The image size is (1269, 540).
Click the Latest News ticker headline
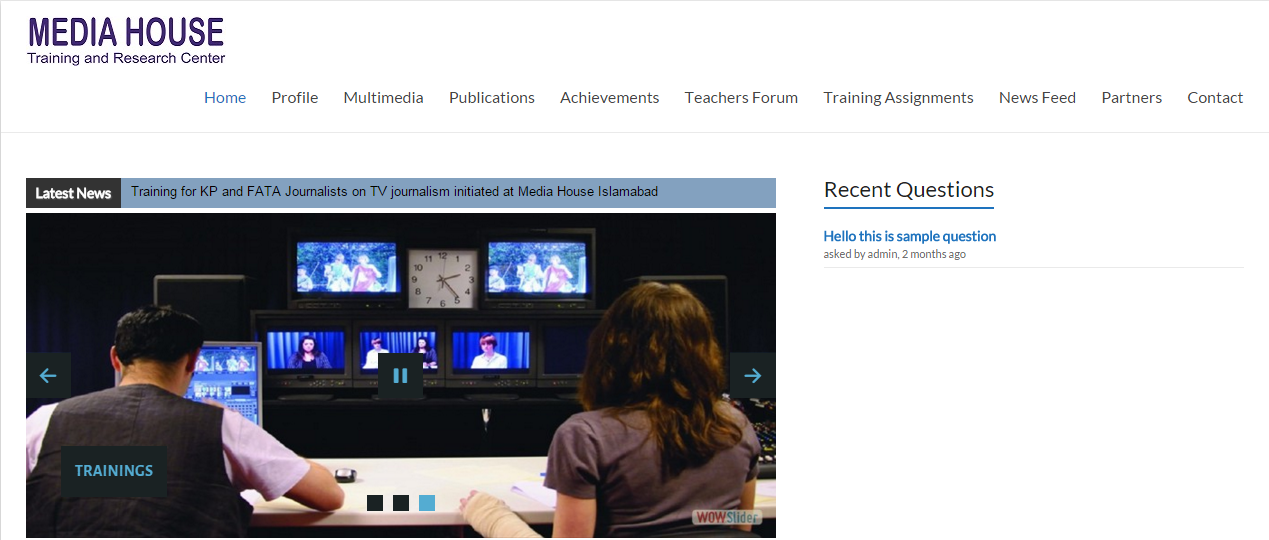pyautogui.click(x=394, y=192)
